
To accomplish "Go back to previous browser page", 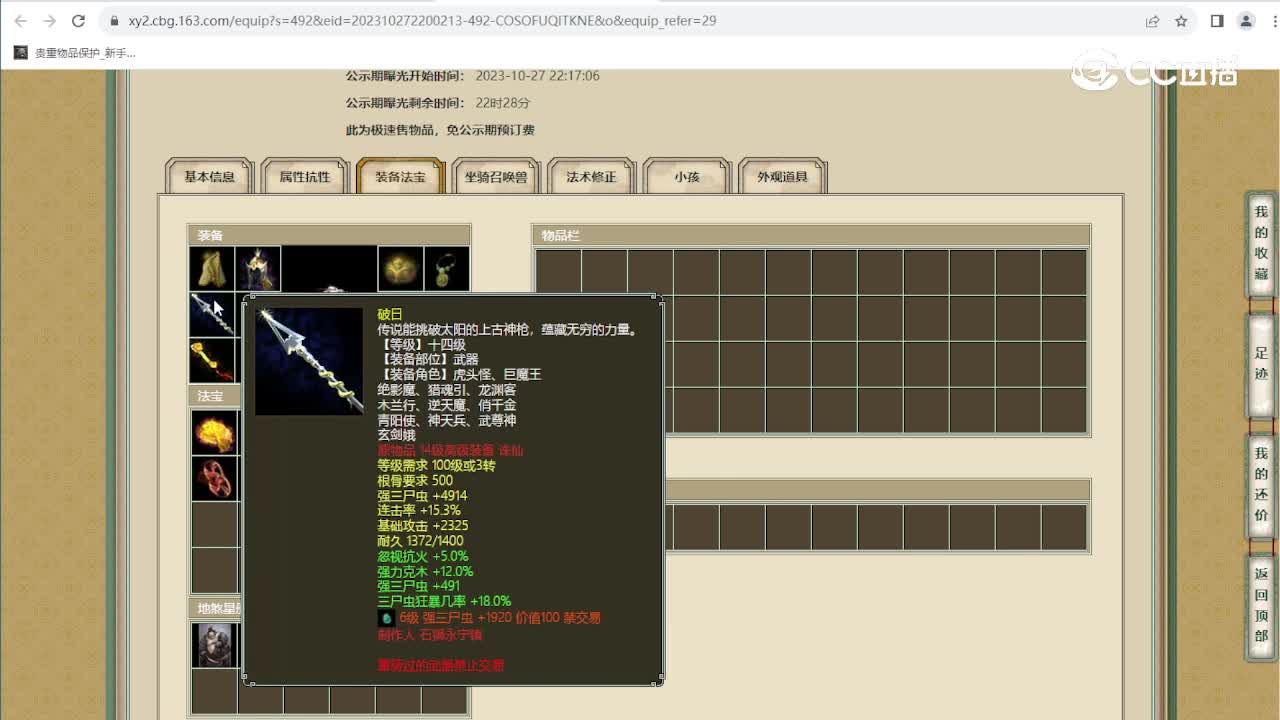I will pyautogui.click(x=21, y=20).
